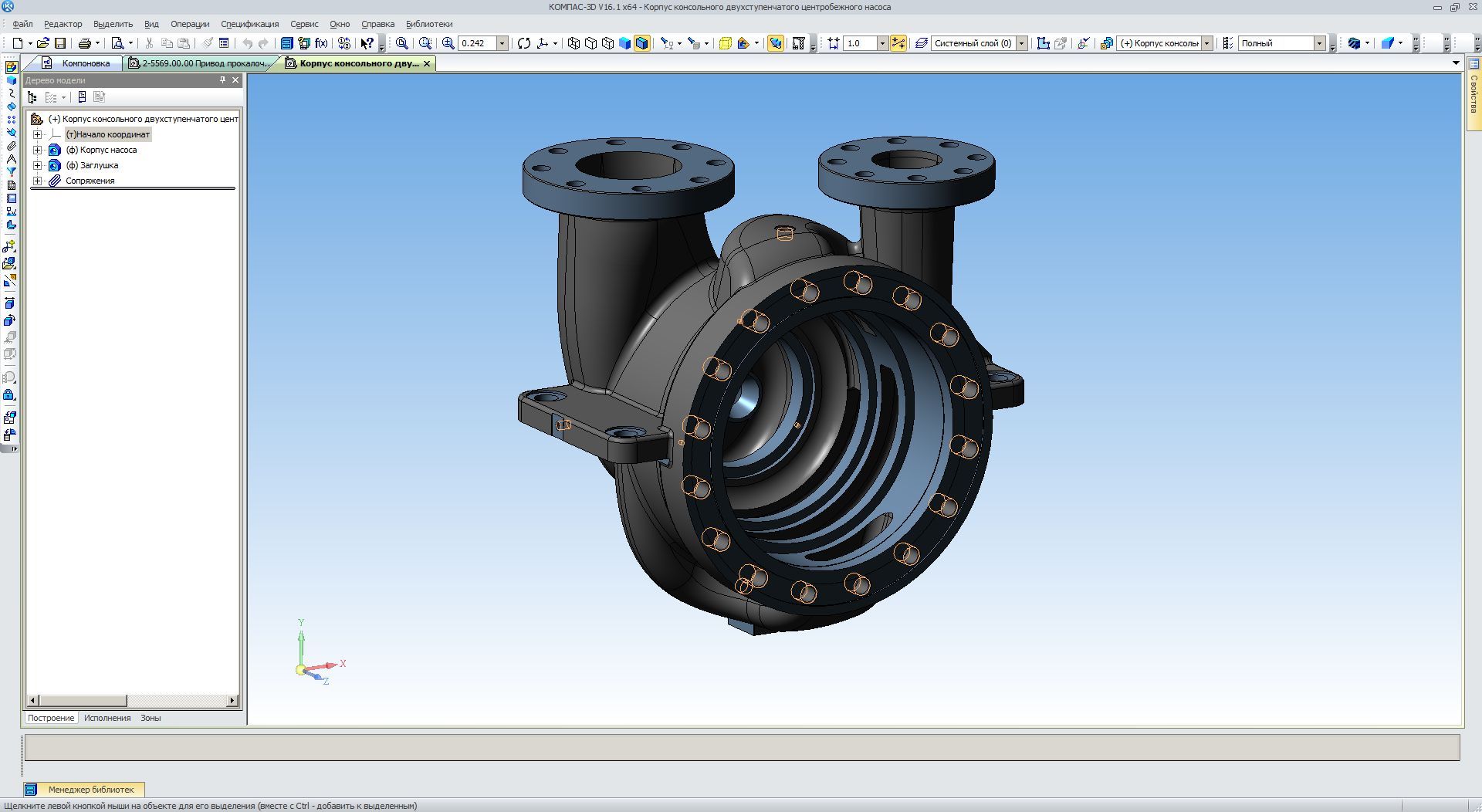Open the f(x) variables panel
1482x812 pixels.
[x=321, y=43]
